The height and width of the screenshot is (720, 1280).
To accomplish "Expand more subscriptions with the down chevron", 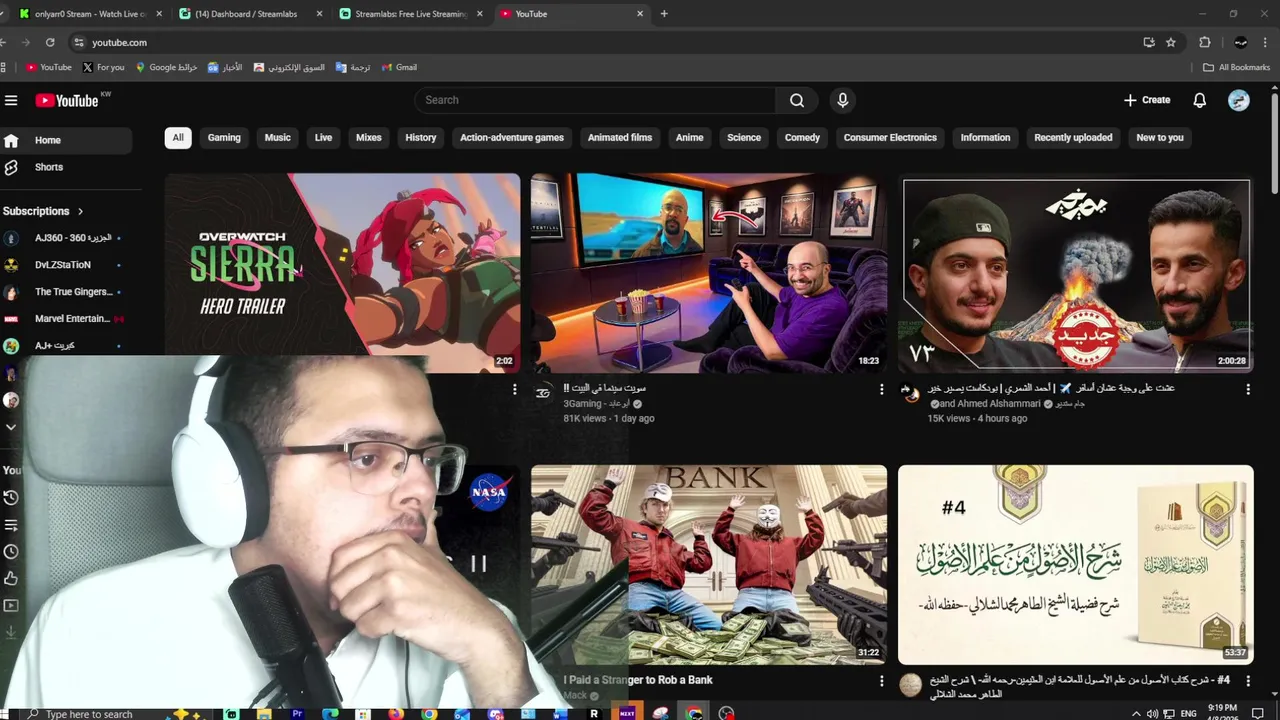I will pyautogui.click(x=11, y=427).
